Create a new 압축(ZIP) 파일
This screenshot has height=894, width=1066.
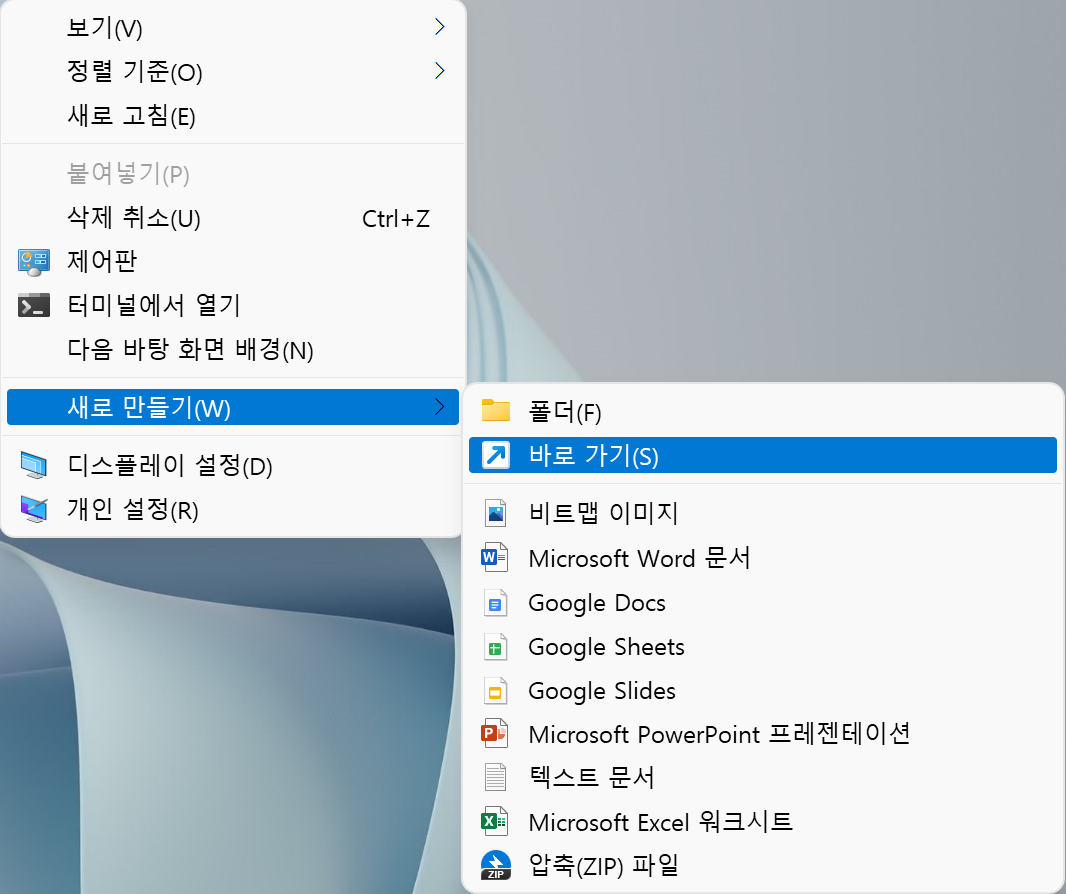click(x=763, y=865)
